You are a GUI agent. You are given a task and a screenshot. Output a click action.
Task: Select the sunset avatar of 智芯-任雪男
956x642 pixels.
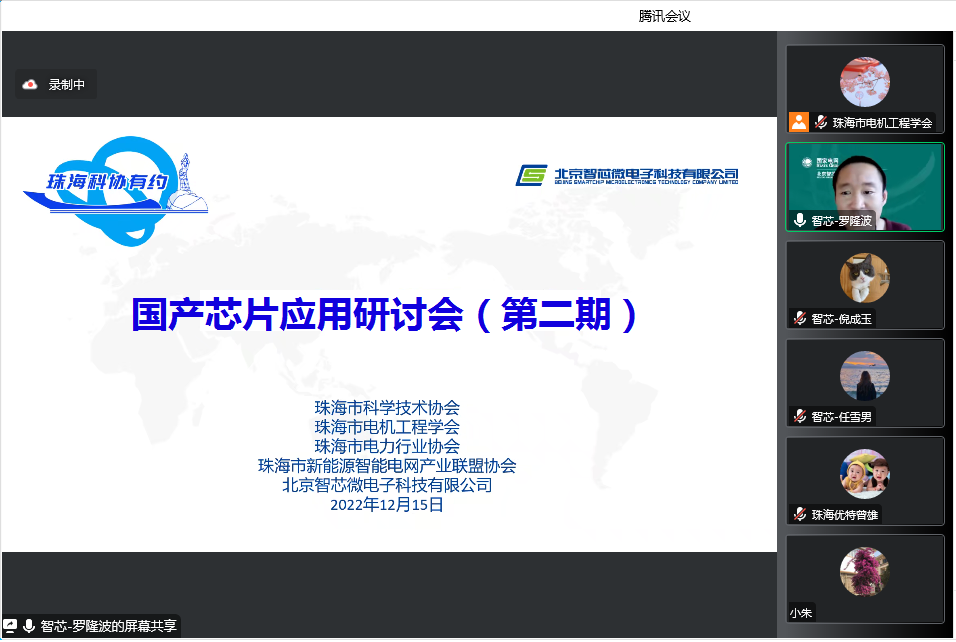click(865, 376)
